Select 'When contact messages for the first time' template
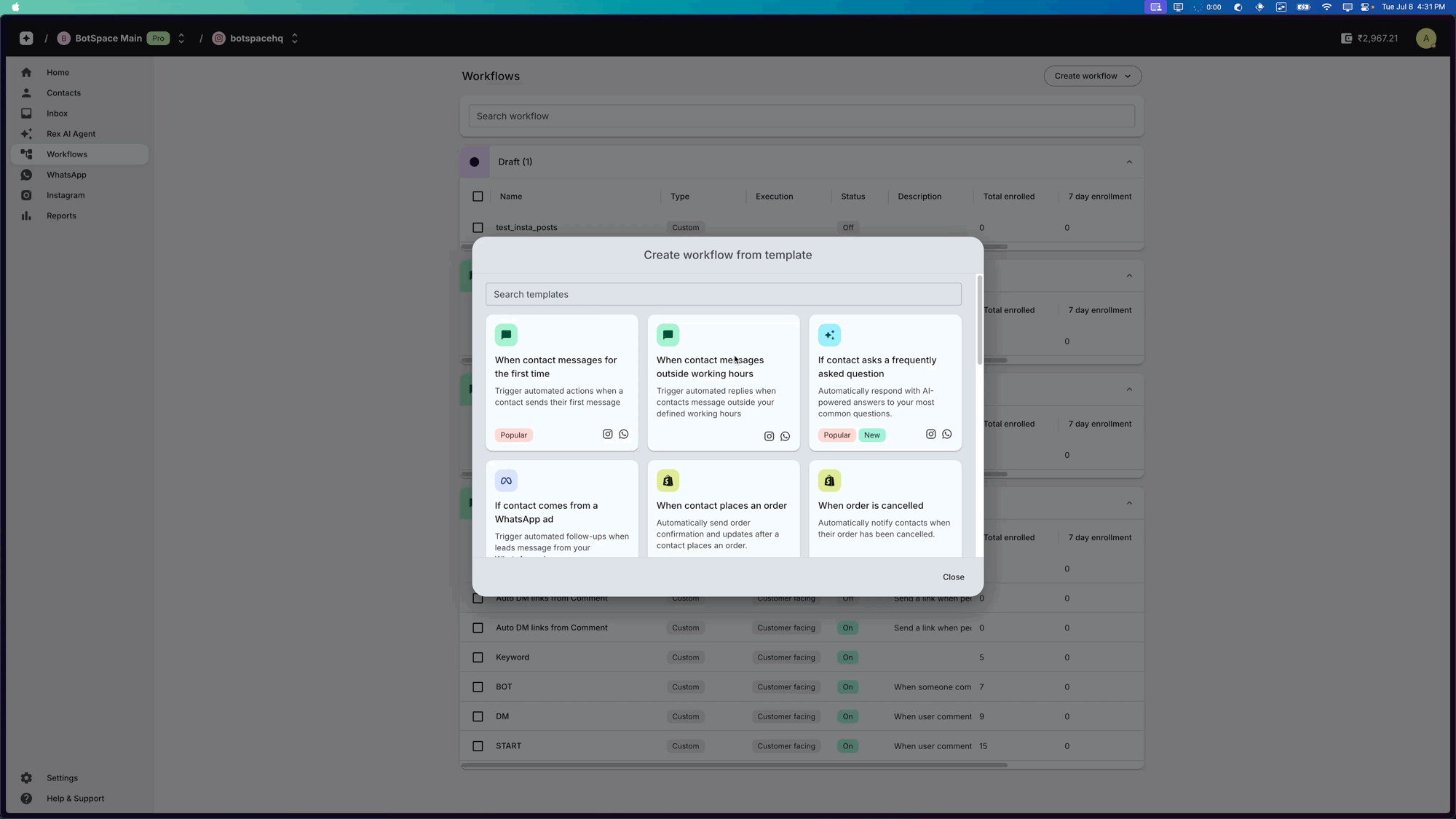The image size is (1456, 819). point(562,383)
